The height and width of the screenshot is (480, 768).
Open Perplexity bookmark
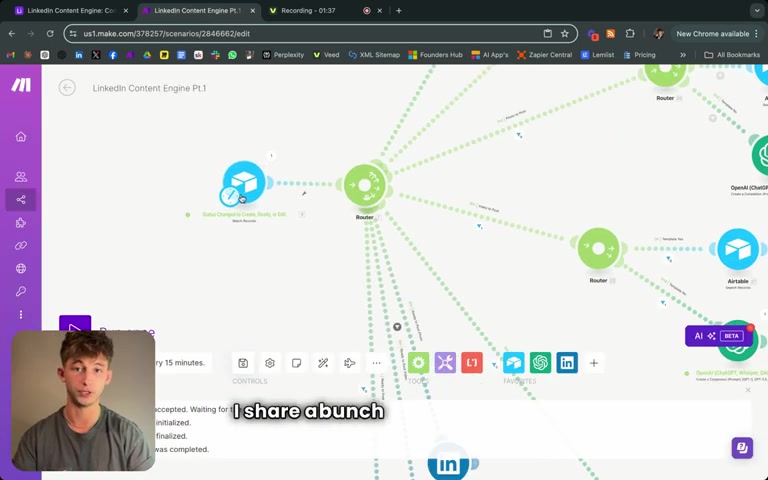283,55
